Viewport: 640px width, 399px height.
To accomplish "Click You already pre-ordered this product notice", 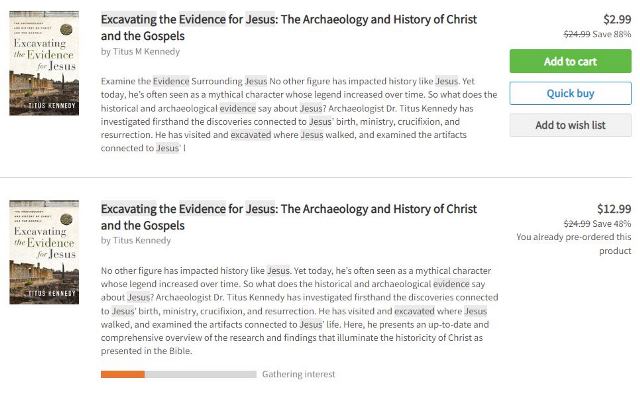I will coord(573,244).
